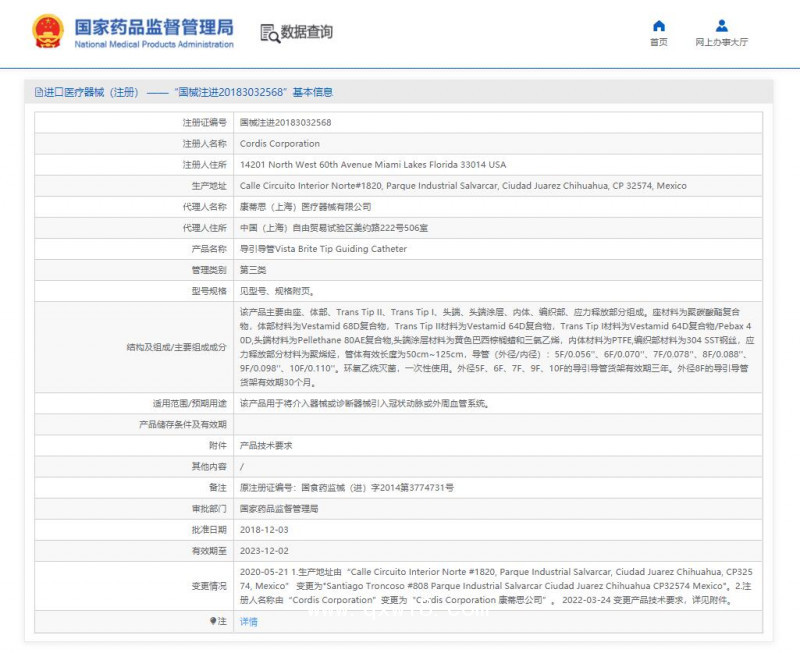Click the 数据查询 heading text
800x653 pixels.
(x=307, y=32)
